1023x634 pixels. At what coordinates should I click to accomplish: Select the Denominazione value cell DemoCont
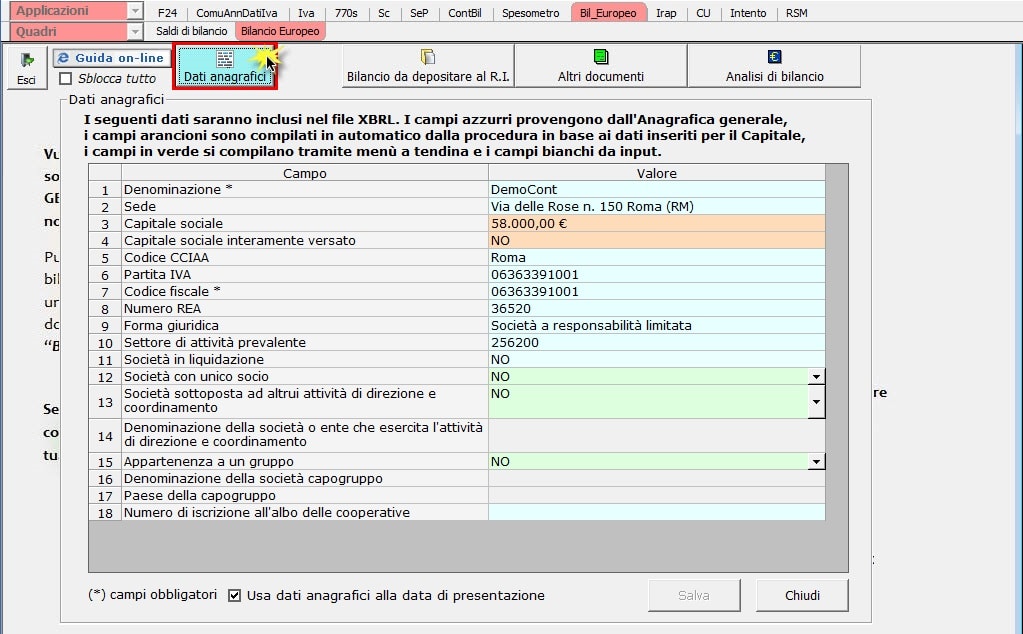pyautogui.click(x=656, y=189)
